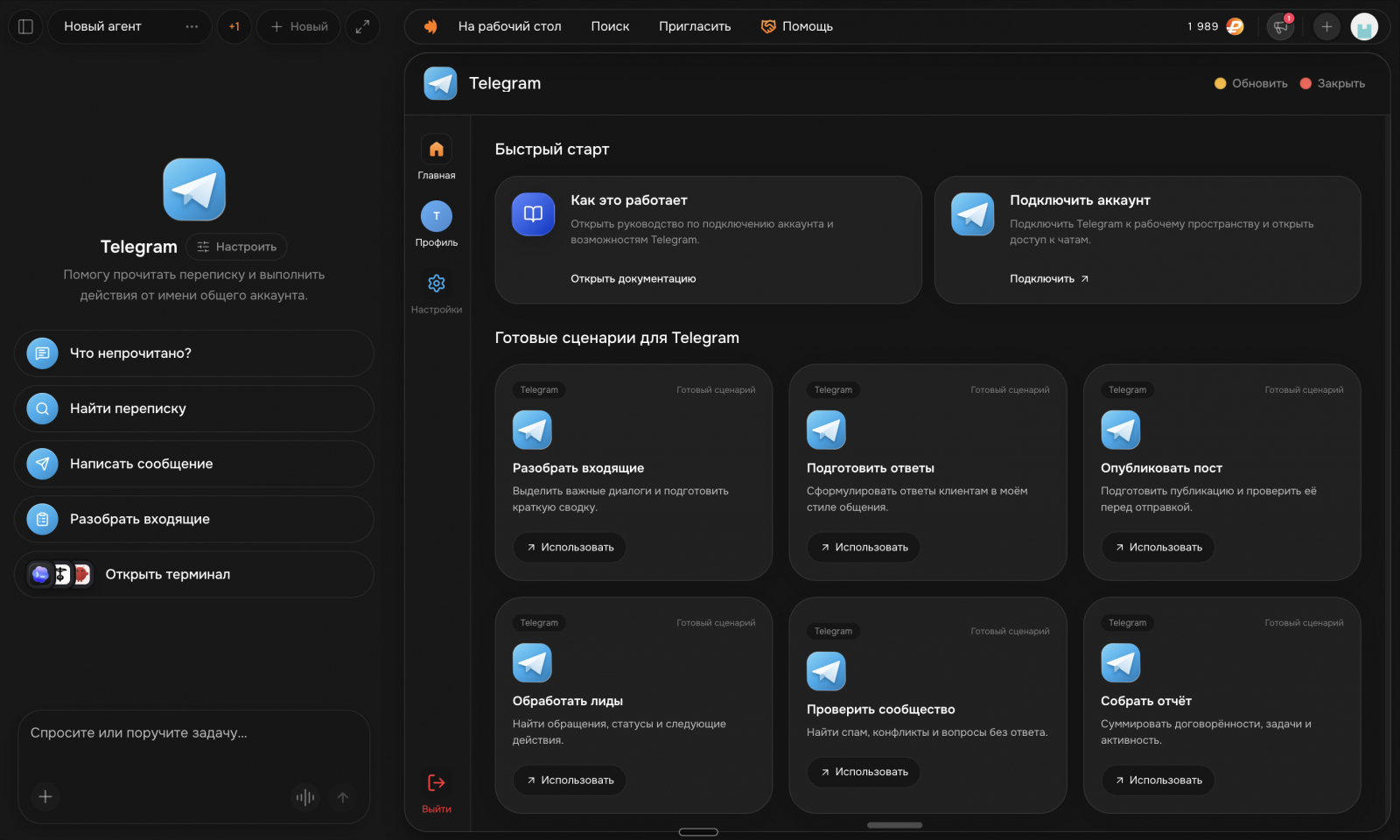Select Открыть терминал suggestion
Viewport: 1400px width, 840px height.
[x=194, y=574]
